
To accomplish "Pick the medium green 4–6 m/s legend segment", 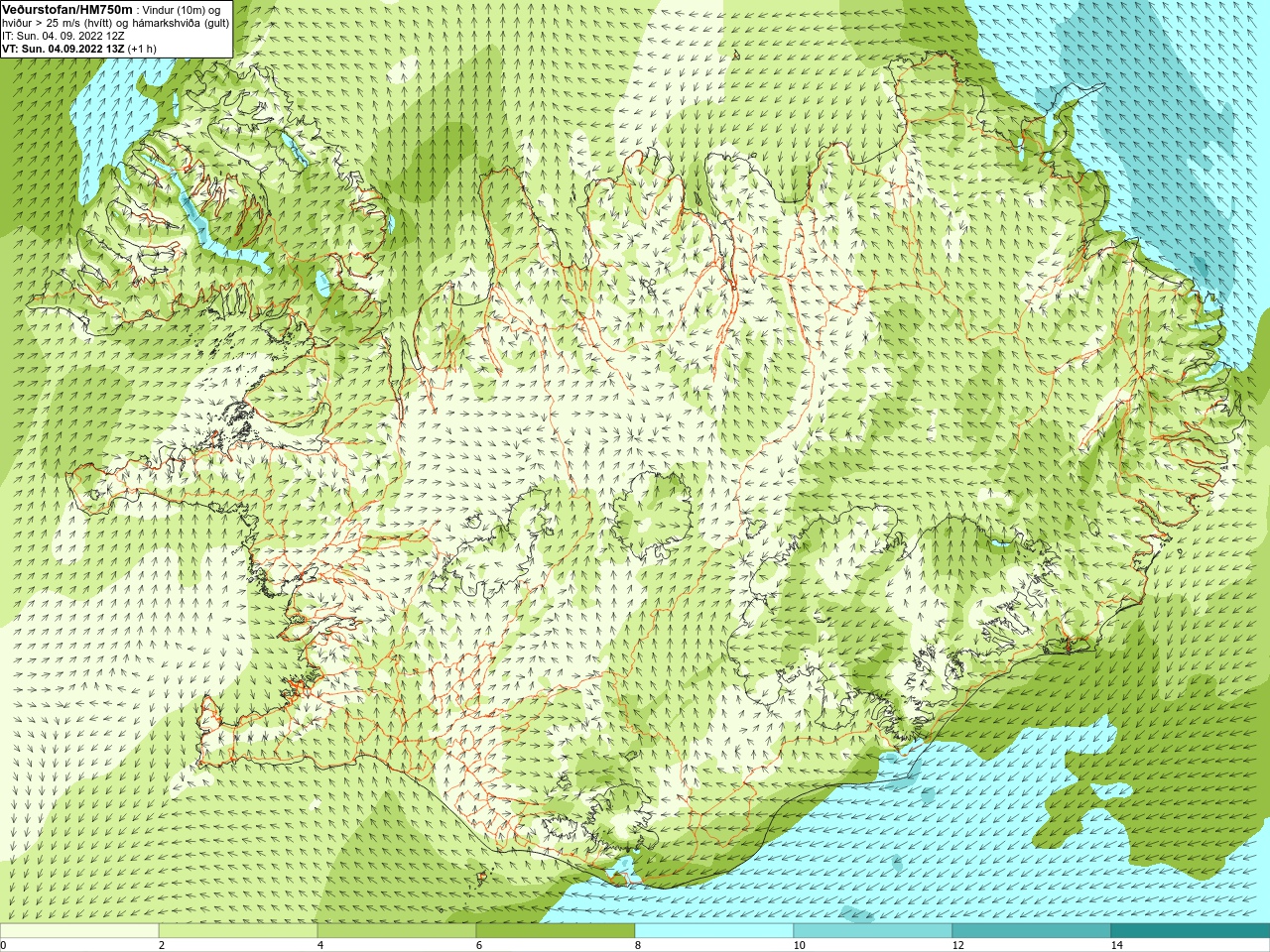I will pos(397,931).
